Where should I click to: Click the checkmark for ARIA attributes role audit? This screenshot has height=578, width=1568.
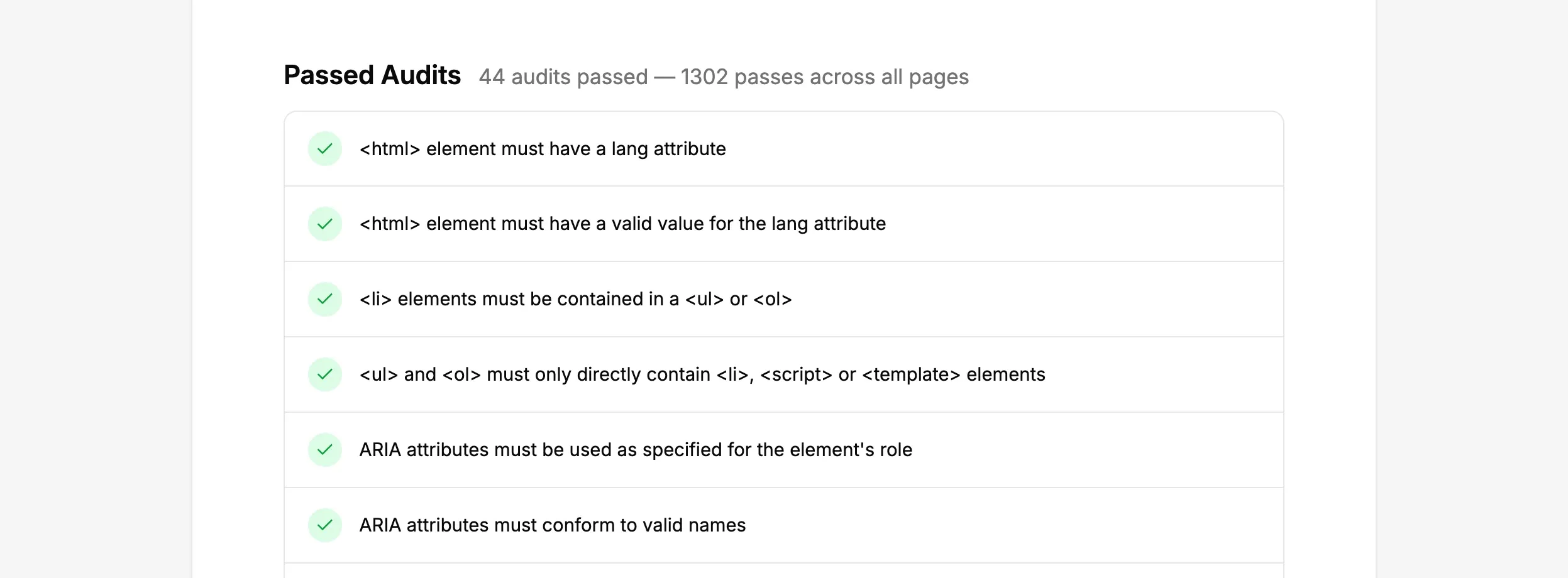(x=324, y=449)
